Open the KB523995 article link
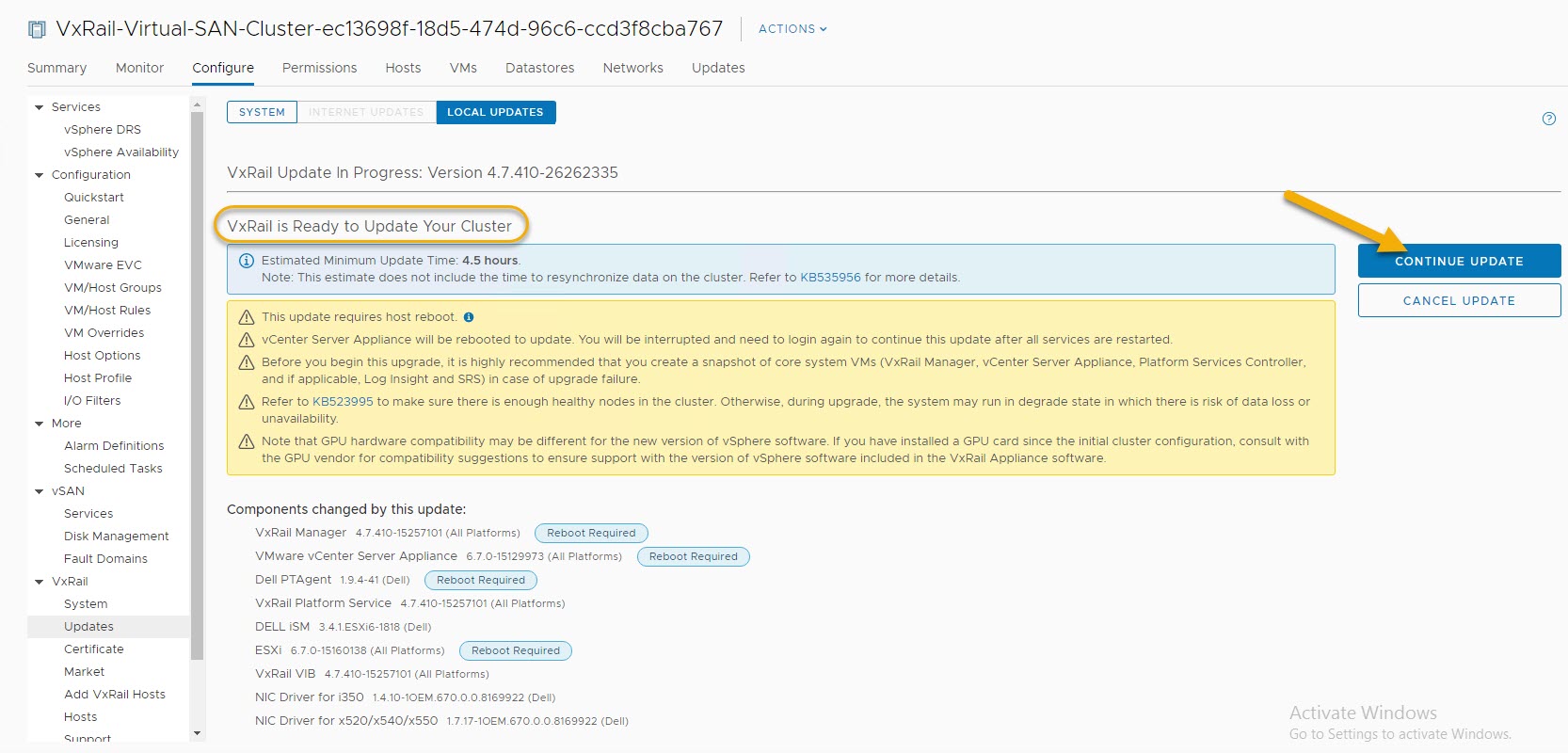 click(x=343, y=402)
